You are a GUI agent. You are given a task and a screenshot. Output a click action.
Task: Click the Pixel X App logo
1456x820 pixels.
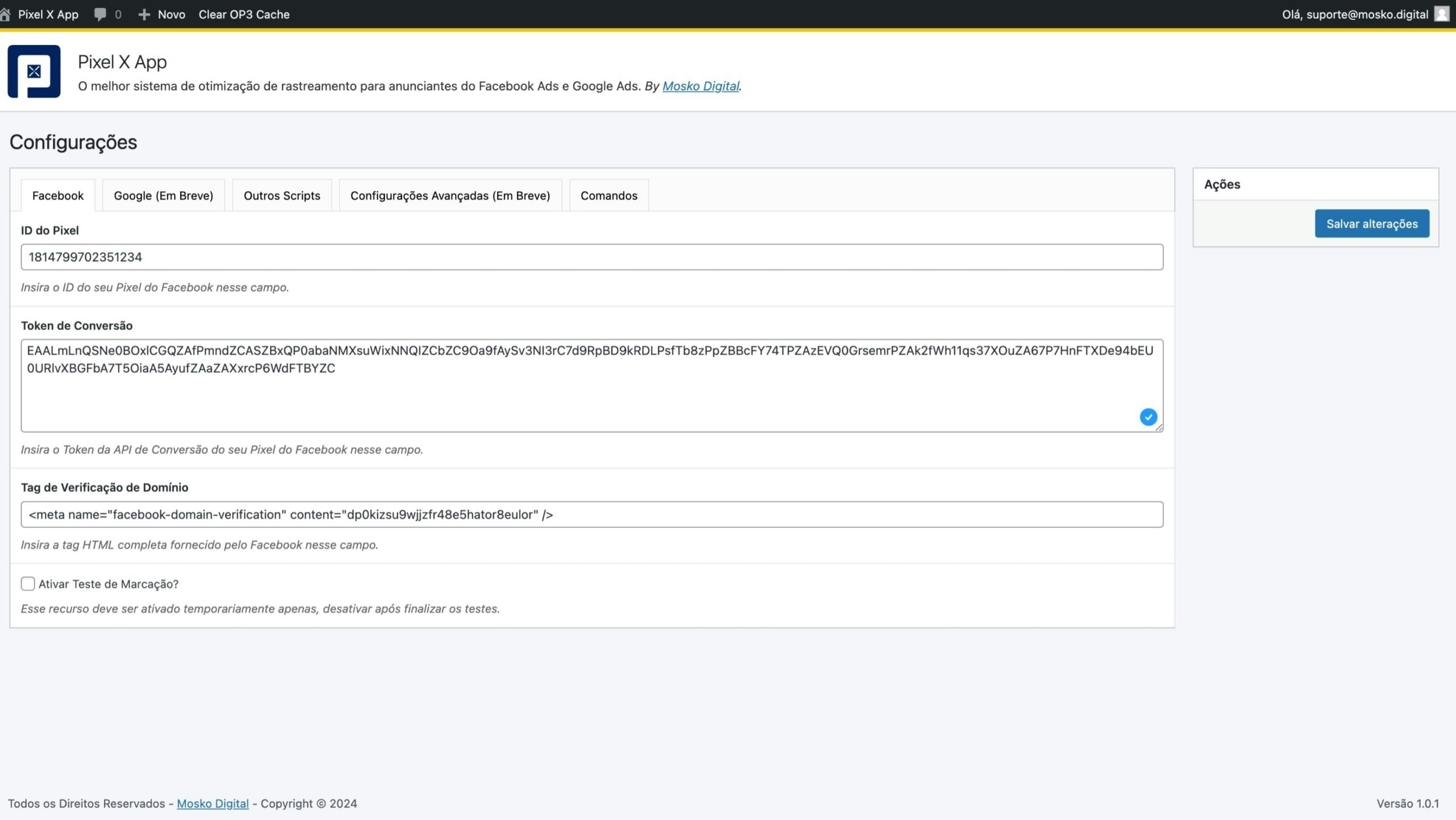(34, 71)
